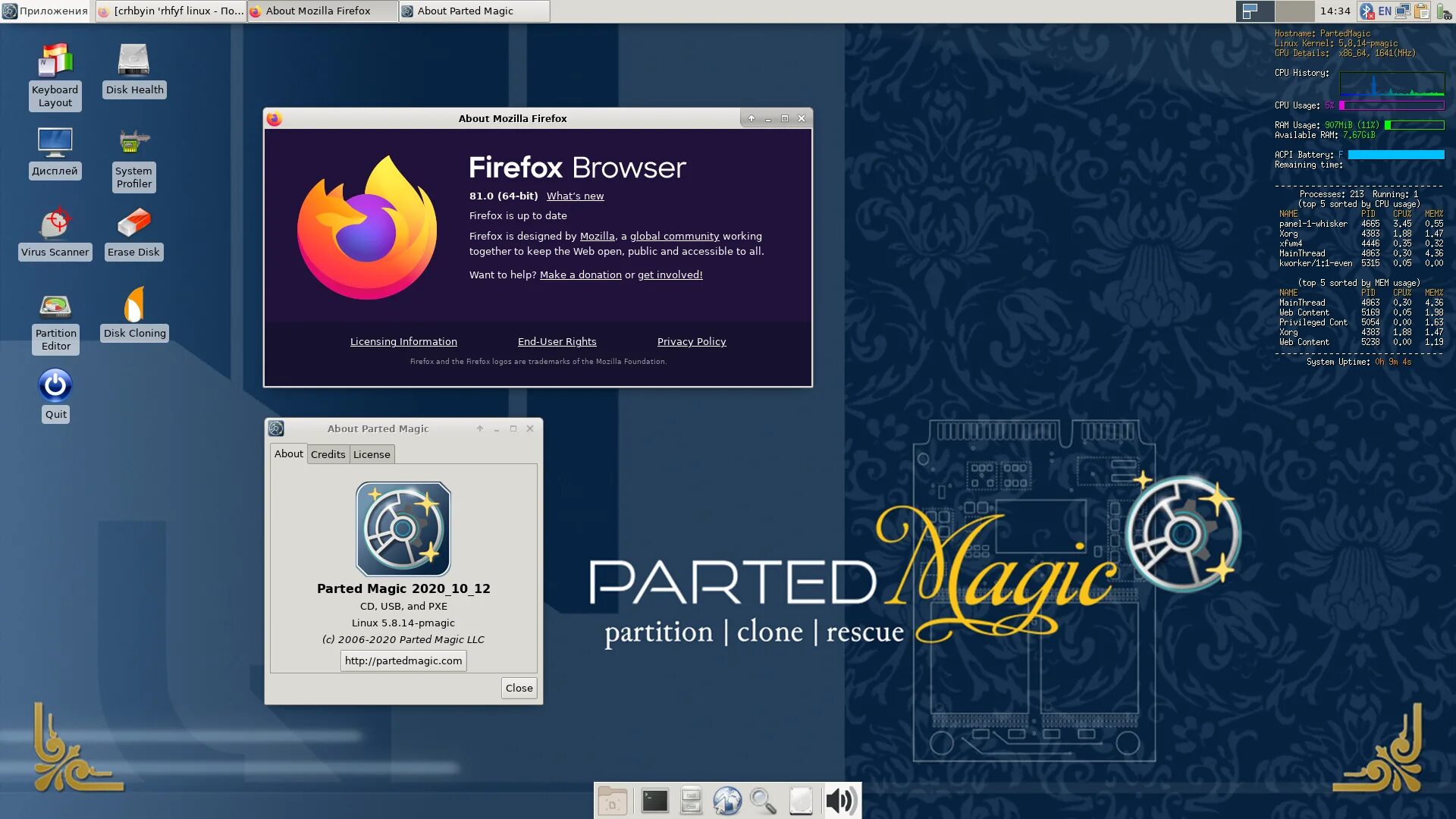This screenshot has width=1456, height=819.
Task: Open the Privacy Policy link
Action: click(691, 341)
